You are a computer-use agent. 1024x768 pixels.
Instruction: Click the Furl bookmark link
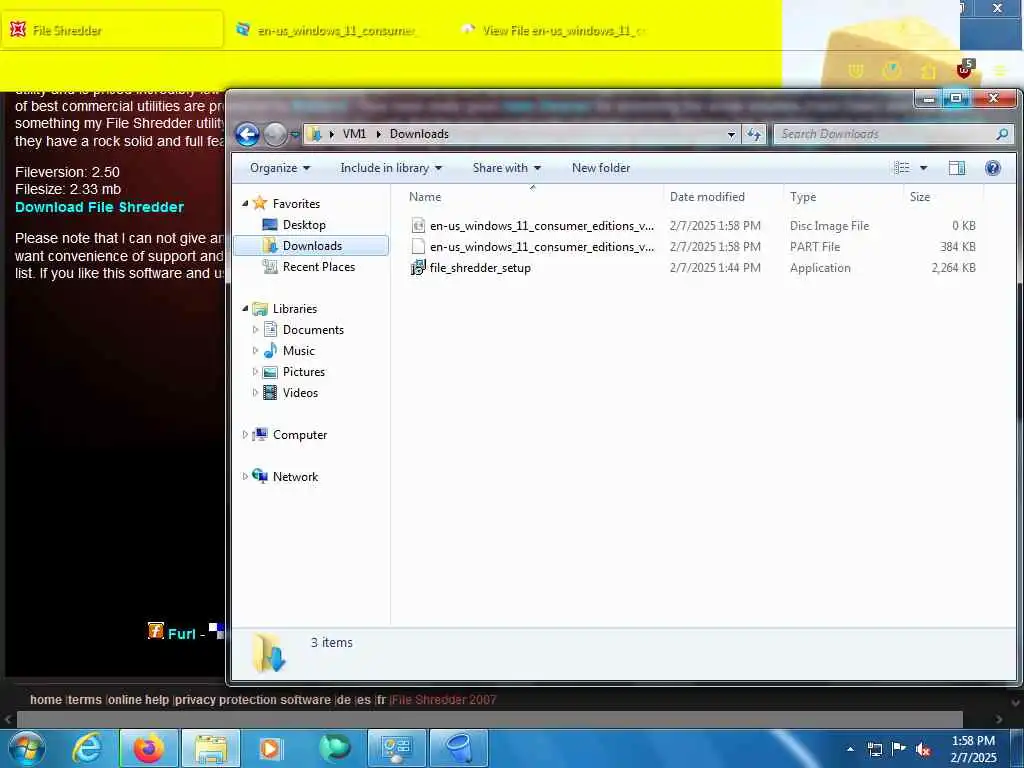click(x=182, y=633)
